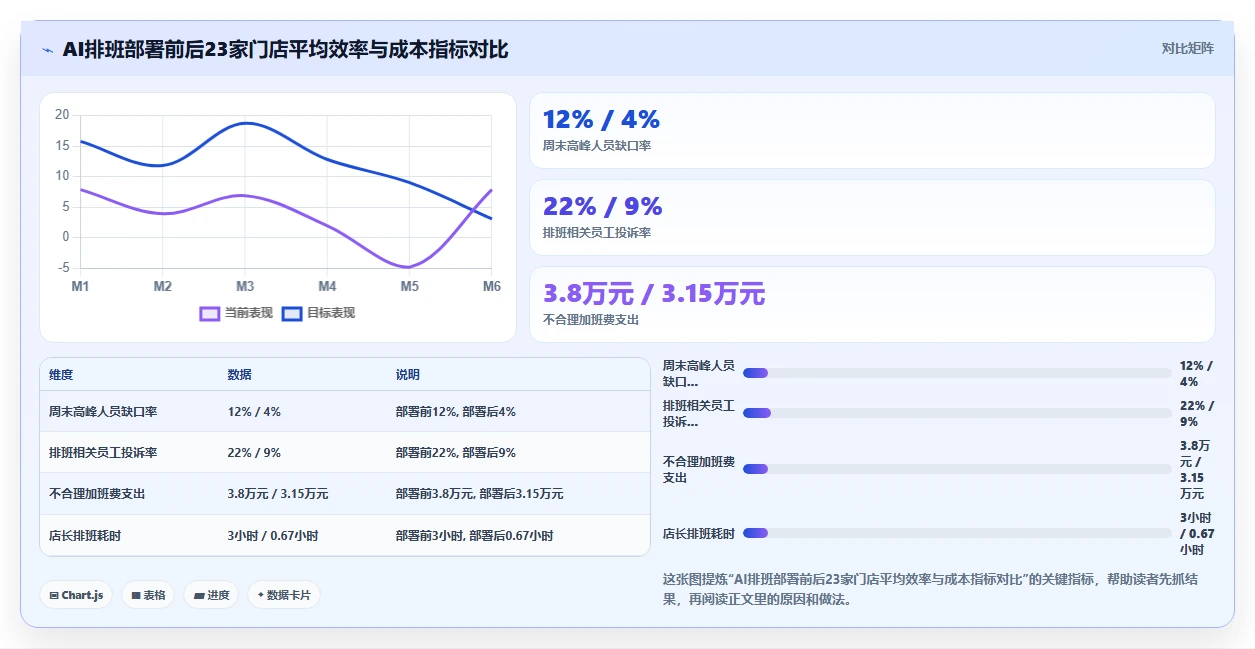The width and height of the screenshot is (1255, 649).
Task: Click the cell 部署前3.8万元, 部署后3.15万元
Action: pyautogui.click(x=480, y=494)
